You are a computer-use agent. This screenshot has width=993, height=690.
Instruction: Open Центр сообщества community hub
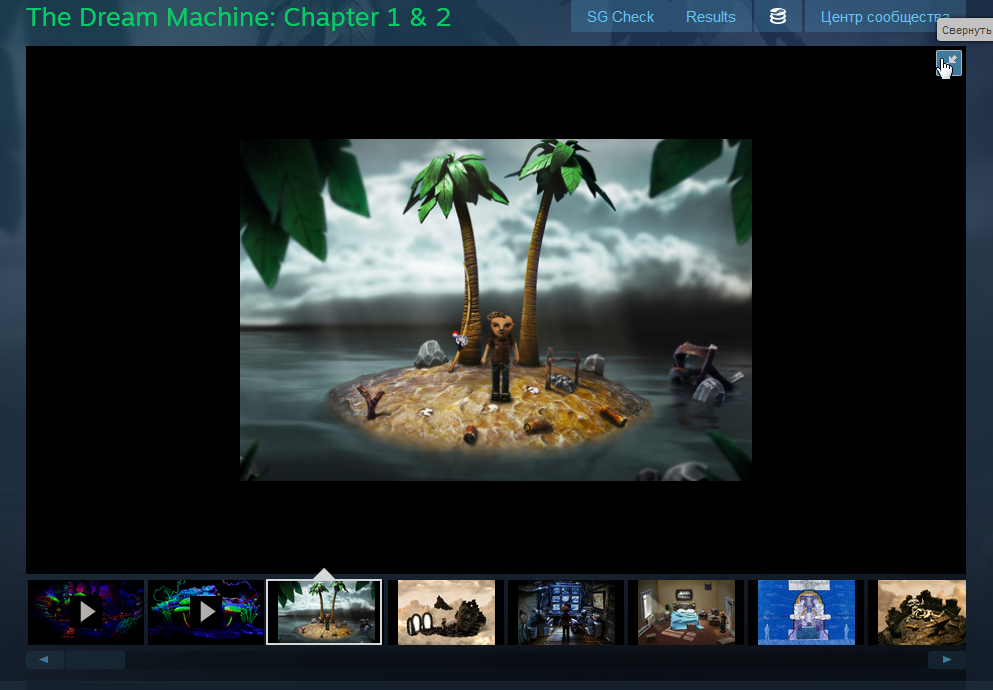(885, 16)
